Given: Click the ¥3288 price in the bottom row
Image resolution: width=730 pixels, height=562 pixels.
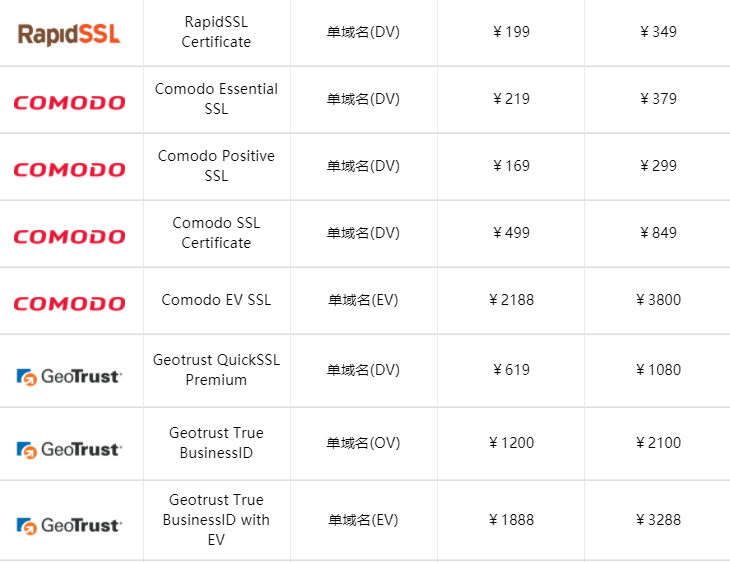Looking at the screenshot, I should coord(658,520).
